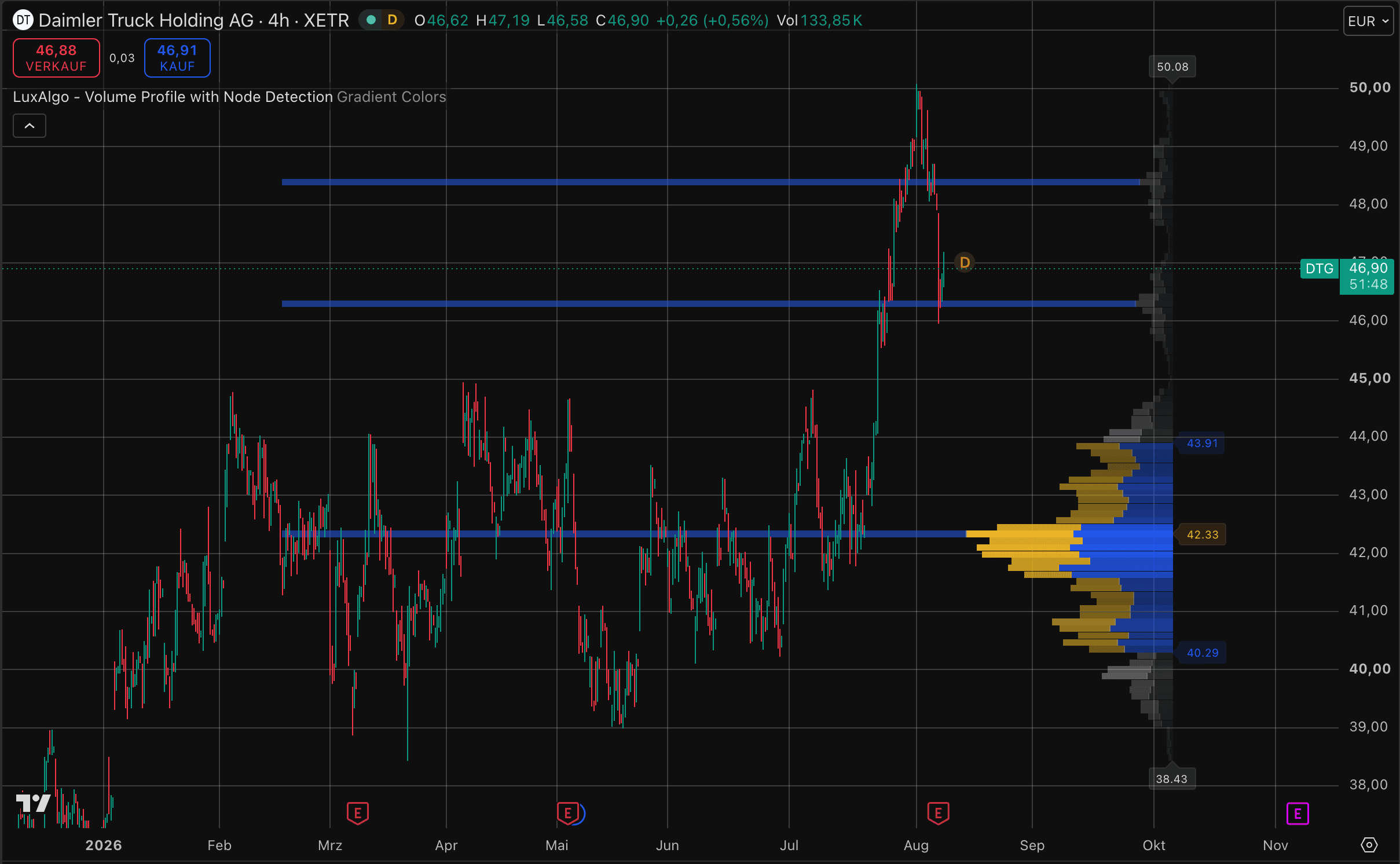The width and height of the screenshot is (1400, 864).
Task: Click the close value C46,90 in the header
Action: pyautogui.click(x=622, y=20)
